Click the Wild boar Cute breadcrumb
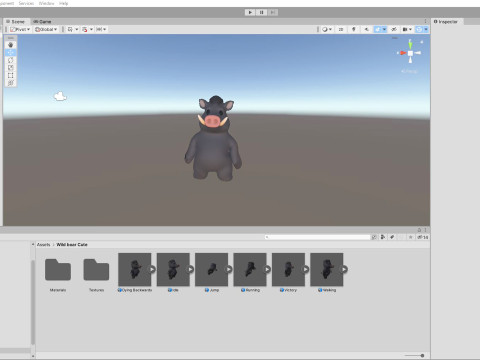The image size is (480, 360). point(72,245)
